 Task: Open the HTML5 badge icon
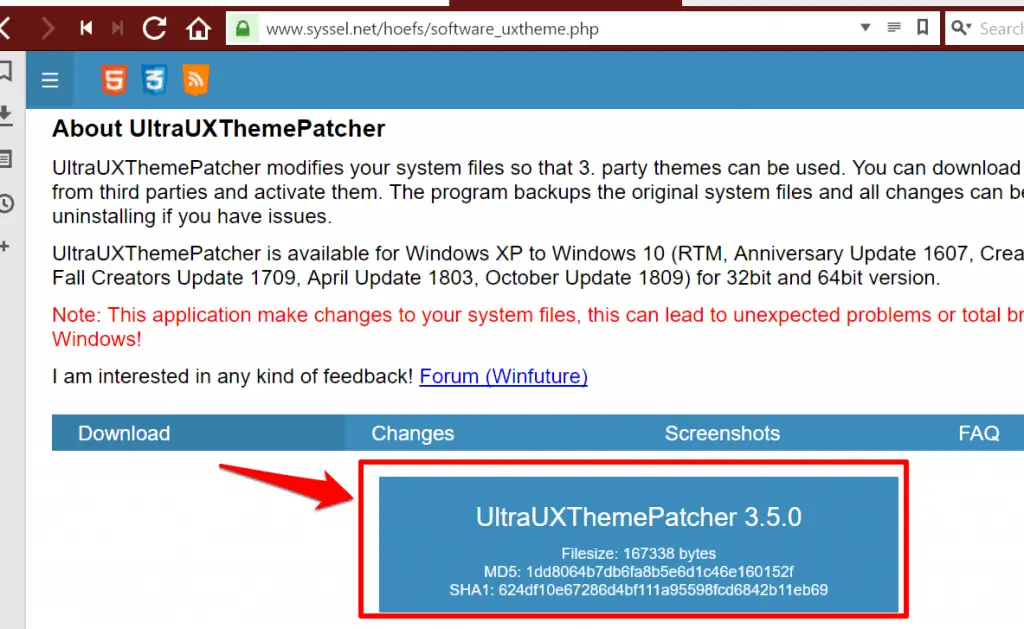(x=114, y=80)
